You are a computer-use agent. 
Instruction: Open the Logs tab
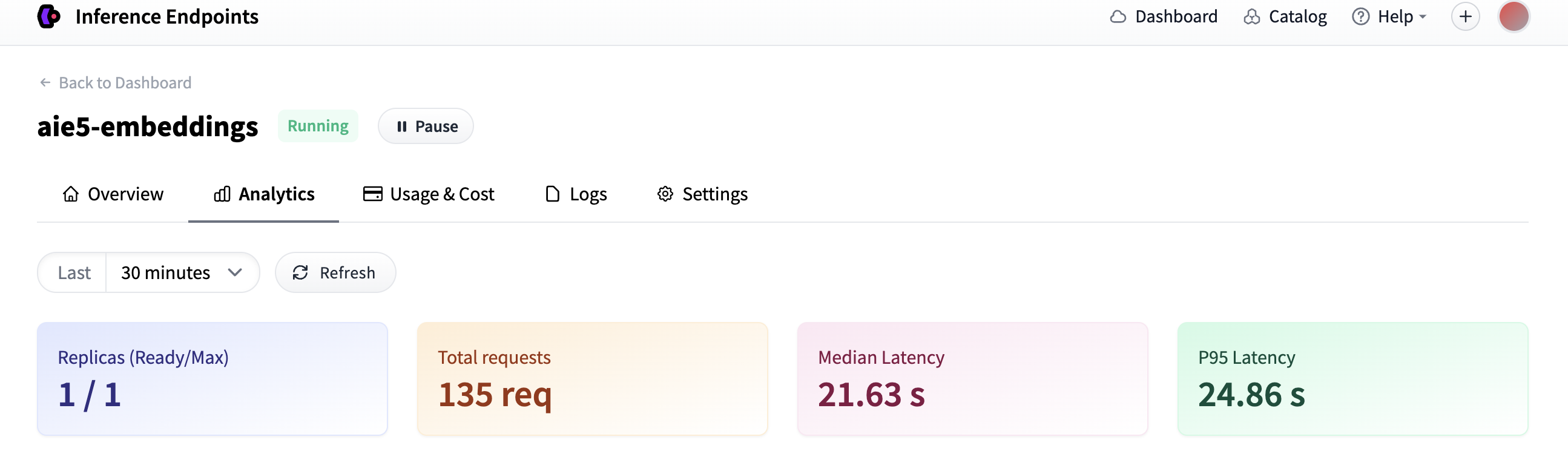(x=576, y=194)
